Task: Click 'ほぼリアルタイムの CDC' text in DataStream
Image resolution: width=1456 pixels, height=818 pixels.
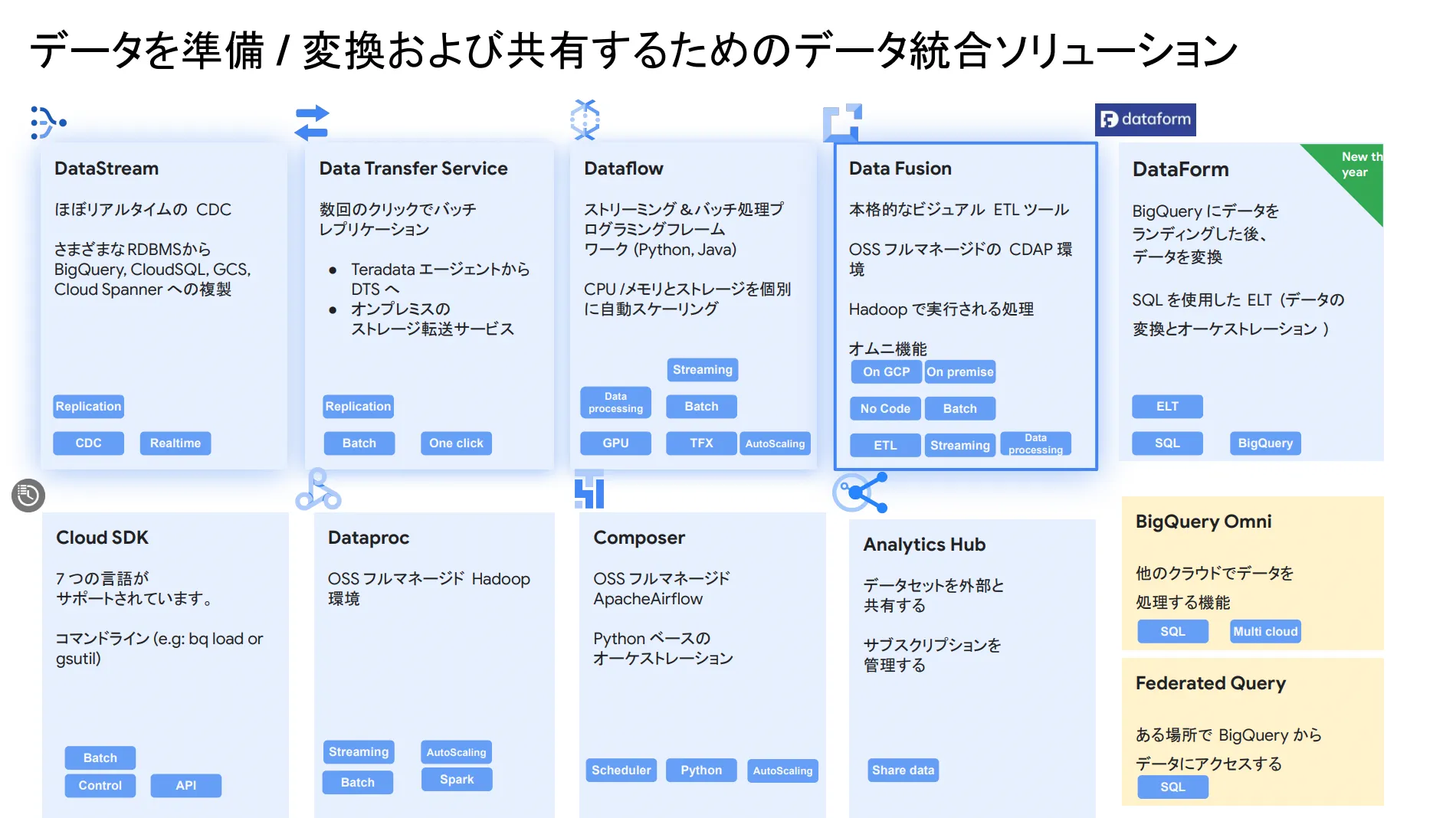Action: tap(143, 209)
